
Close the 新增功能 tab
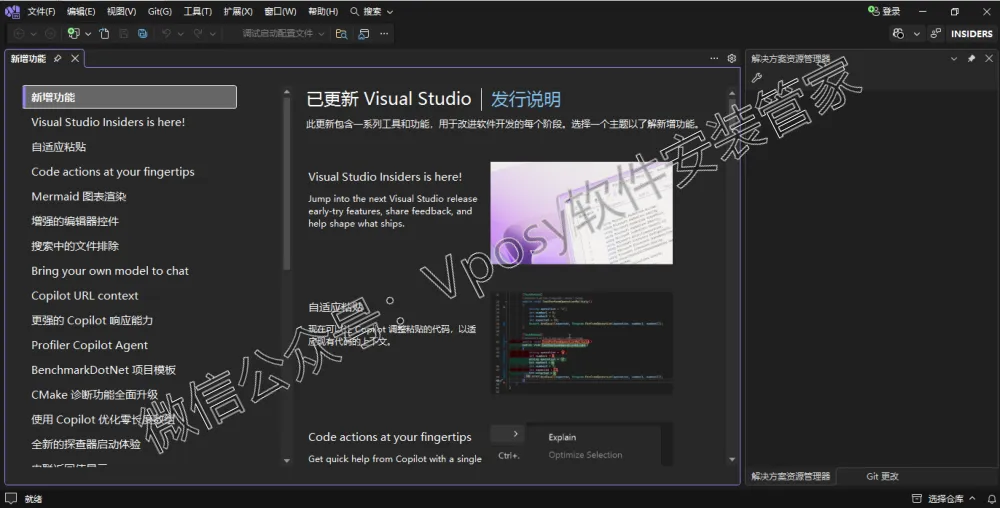point(75,59)
